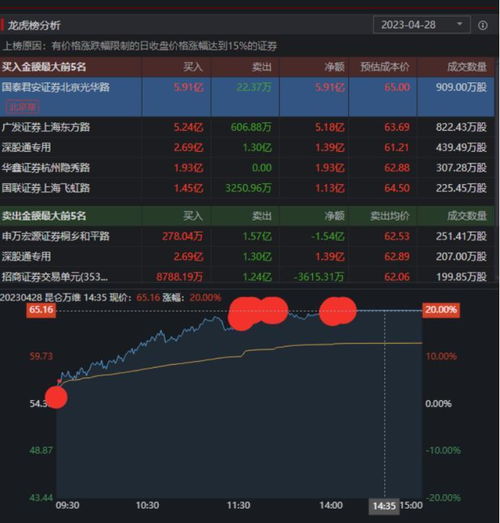Click the 14:35 time marker on axis

(384, 506)
